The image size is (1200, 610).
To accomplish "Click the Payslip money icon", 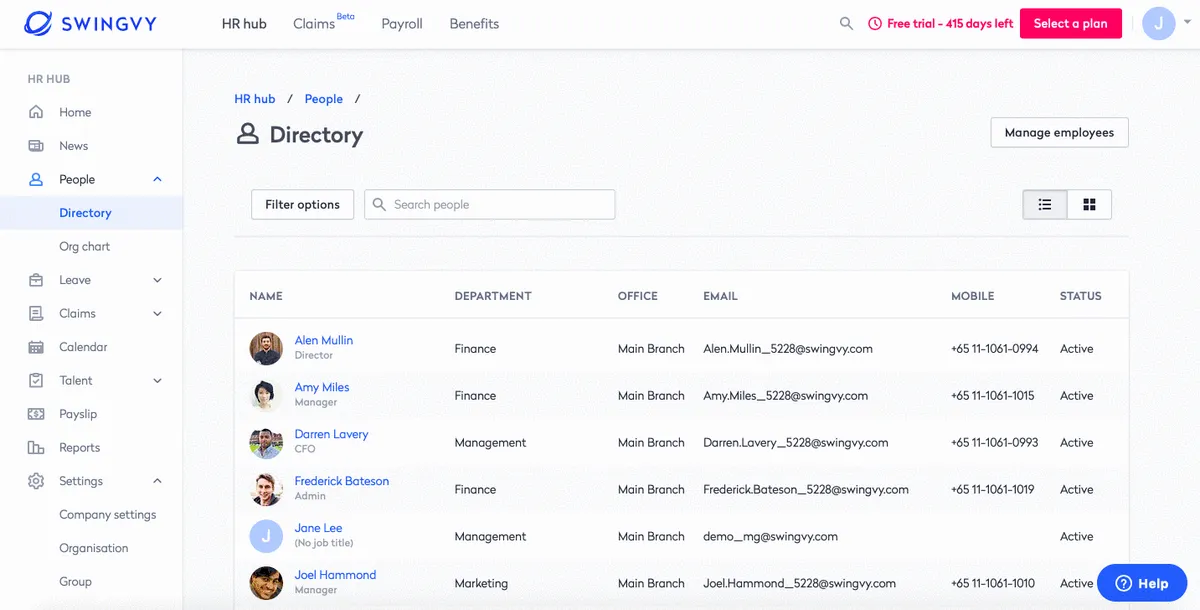I will coord(36,414).
